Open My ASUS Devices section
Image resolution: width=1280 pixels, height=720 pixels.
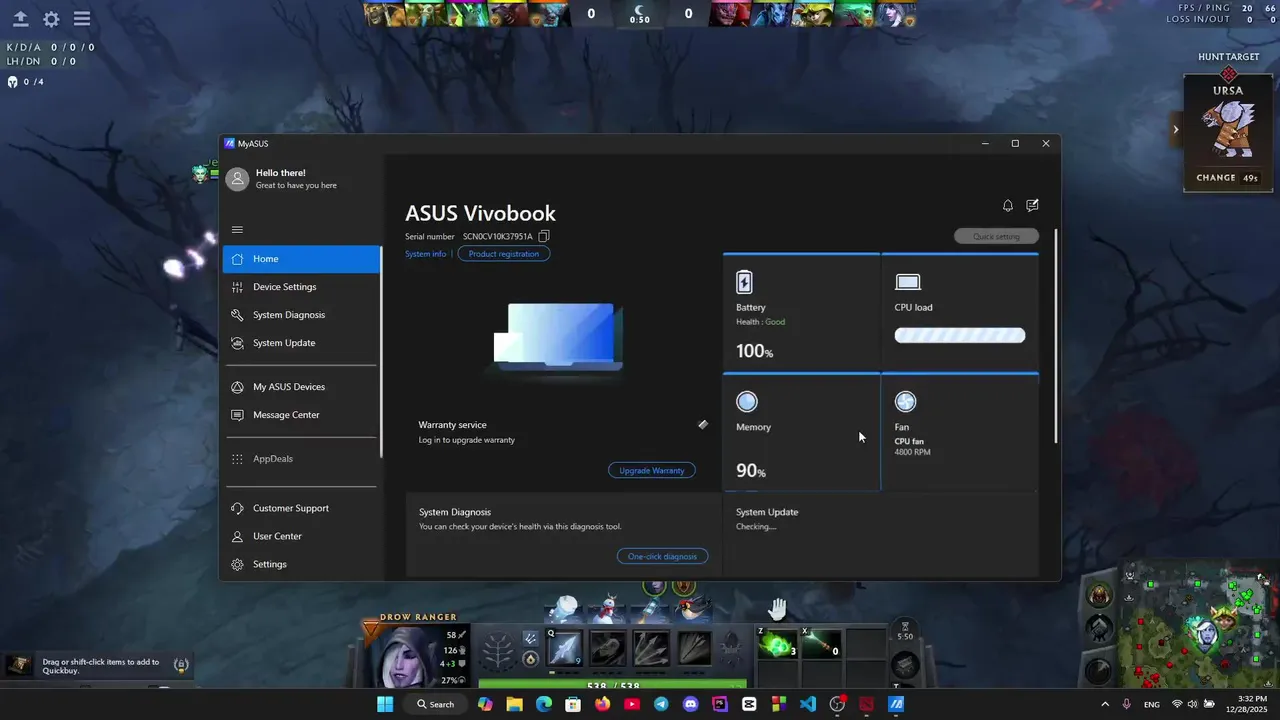pyautogui.click(x=301, y=387)
